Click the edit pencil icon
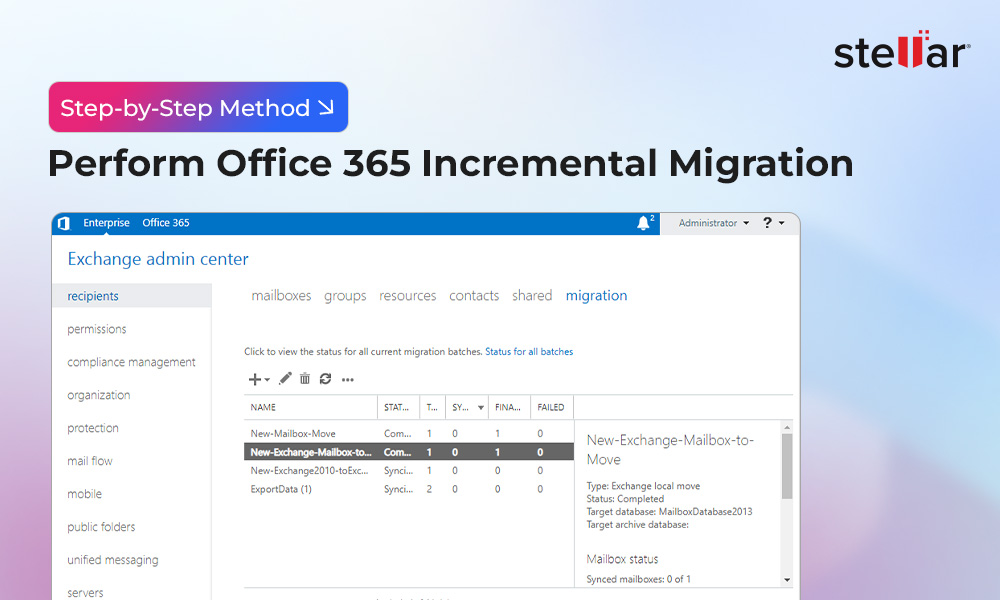1000x600 pixels. [285, 379]
